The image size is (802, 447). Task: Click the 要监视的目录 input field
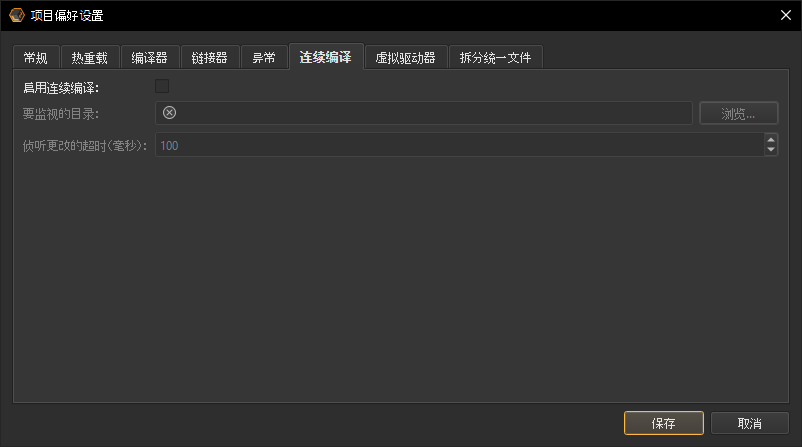(x=424, y=113)
